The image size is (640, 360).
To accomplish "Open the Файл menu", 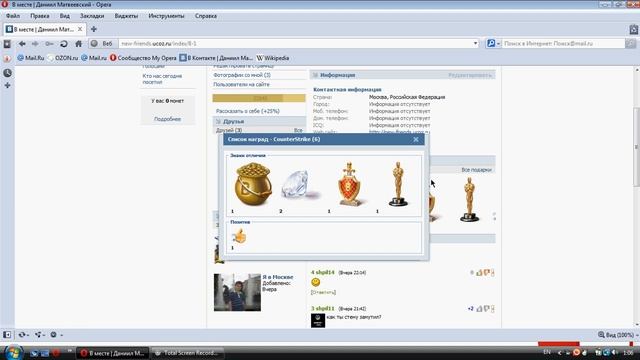I will click(13, 16).
